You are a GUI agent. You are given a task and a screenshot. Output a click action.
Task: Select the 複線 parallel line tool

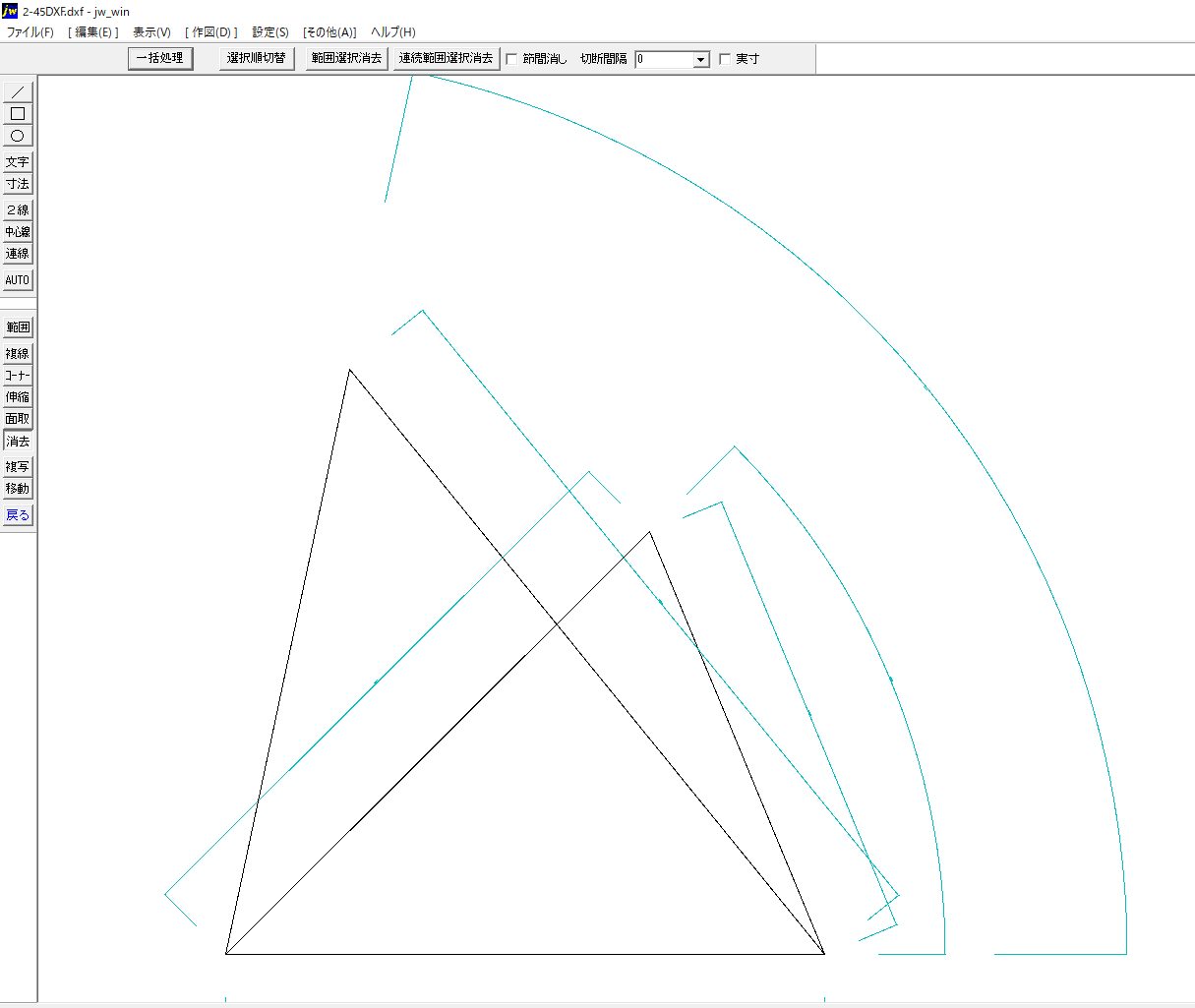(18, 353)
